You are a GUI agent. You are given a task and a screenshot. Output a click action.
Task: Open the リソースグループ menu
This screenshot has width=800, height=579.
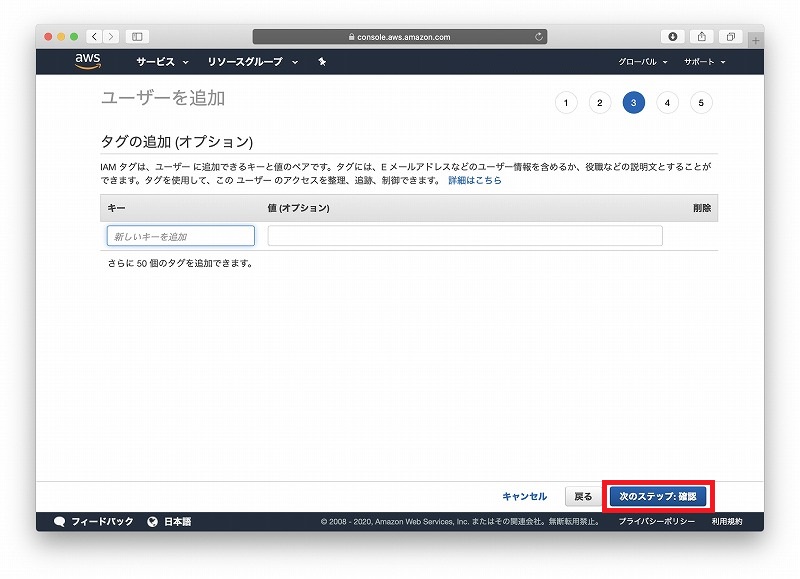(253, 62)
